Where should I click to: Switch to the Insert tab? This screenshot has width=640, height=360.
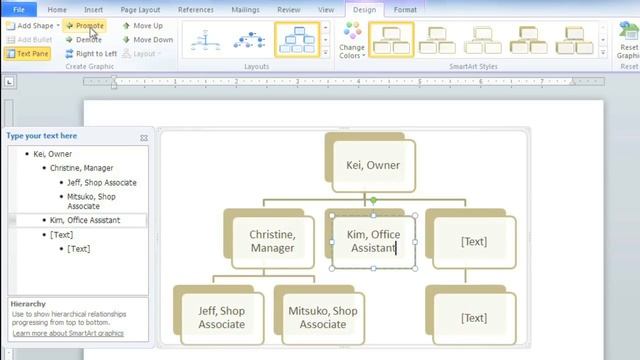[x=93, y=9]
